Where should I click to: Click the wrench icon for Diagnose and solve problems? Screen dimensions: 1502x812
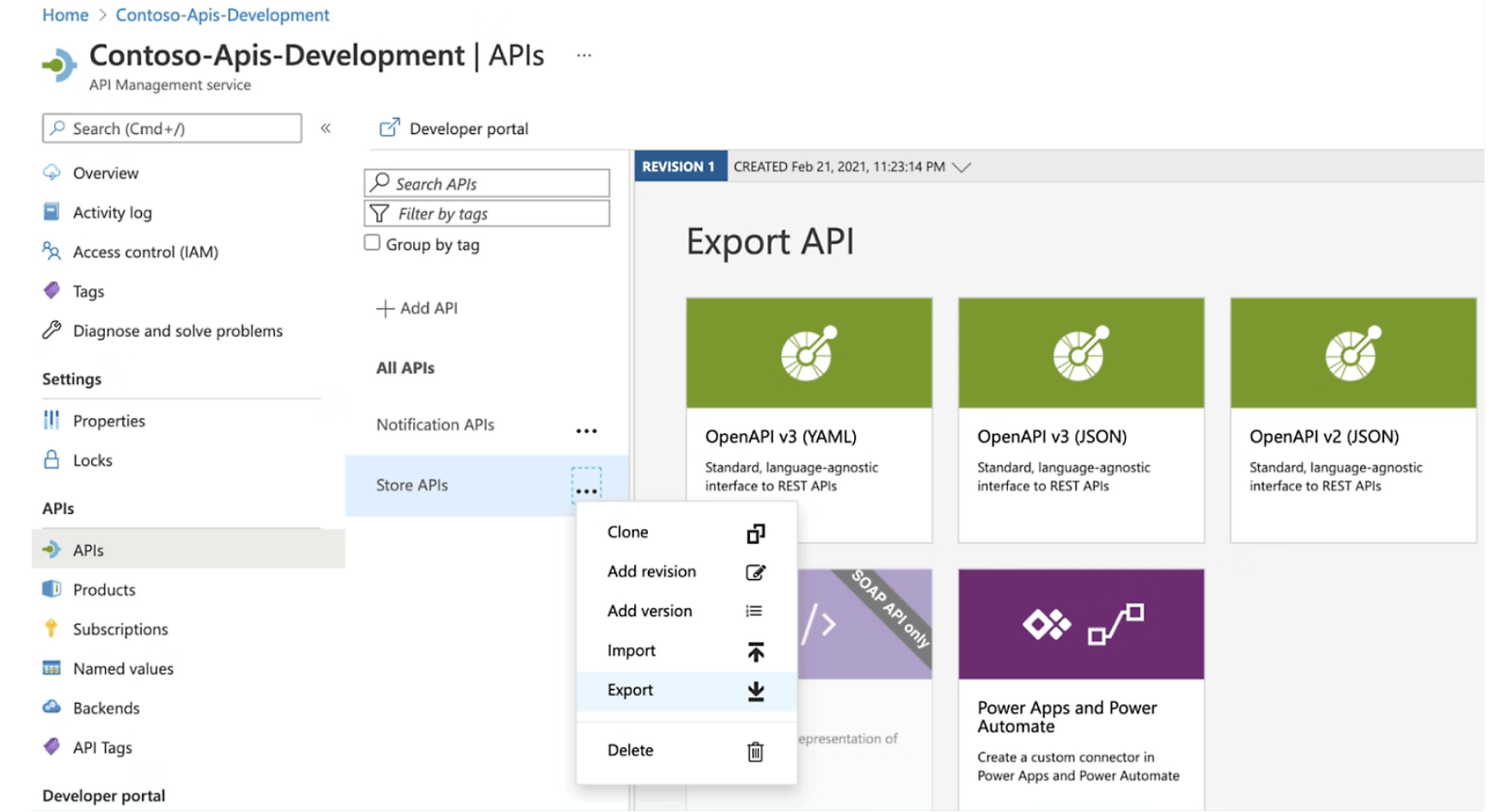(52, 330)
